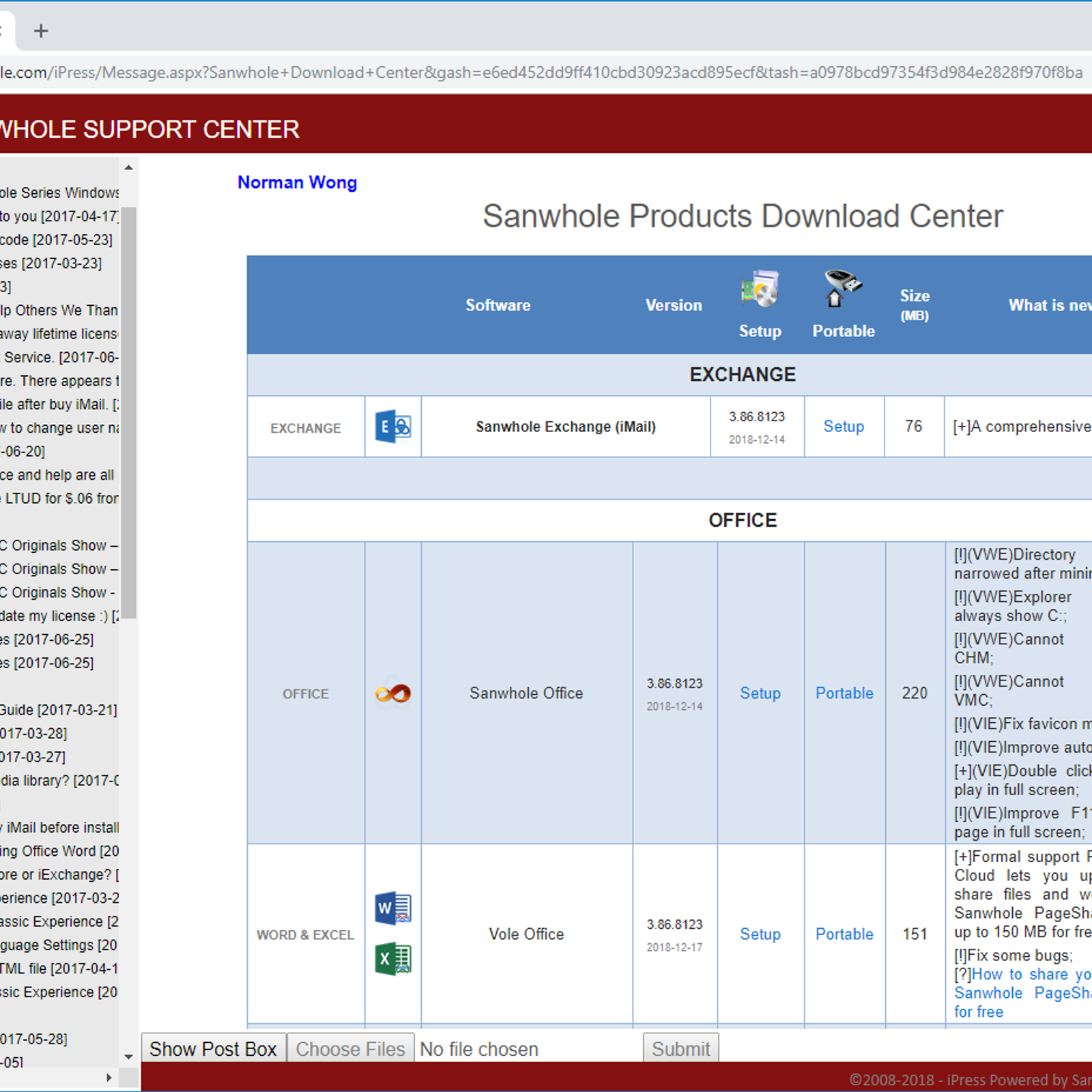This screenshot has height=1092, width=1092.
Task: Click 'Vole Office' software name cell
Action: click(x=526, y=934)
